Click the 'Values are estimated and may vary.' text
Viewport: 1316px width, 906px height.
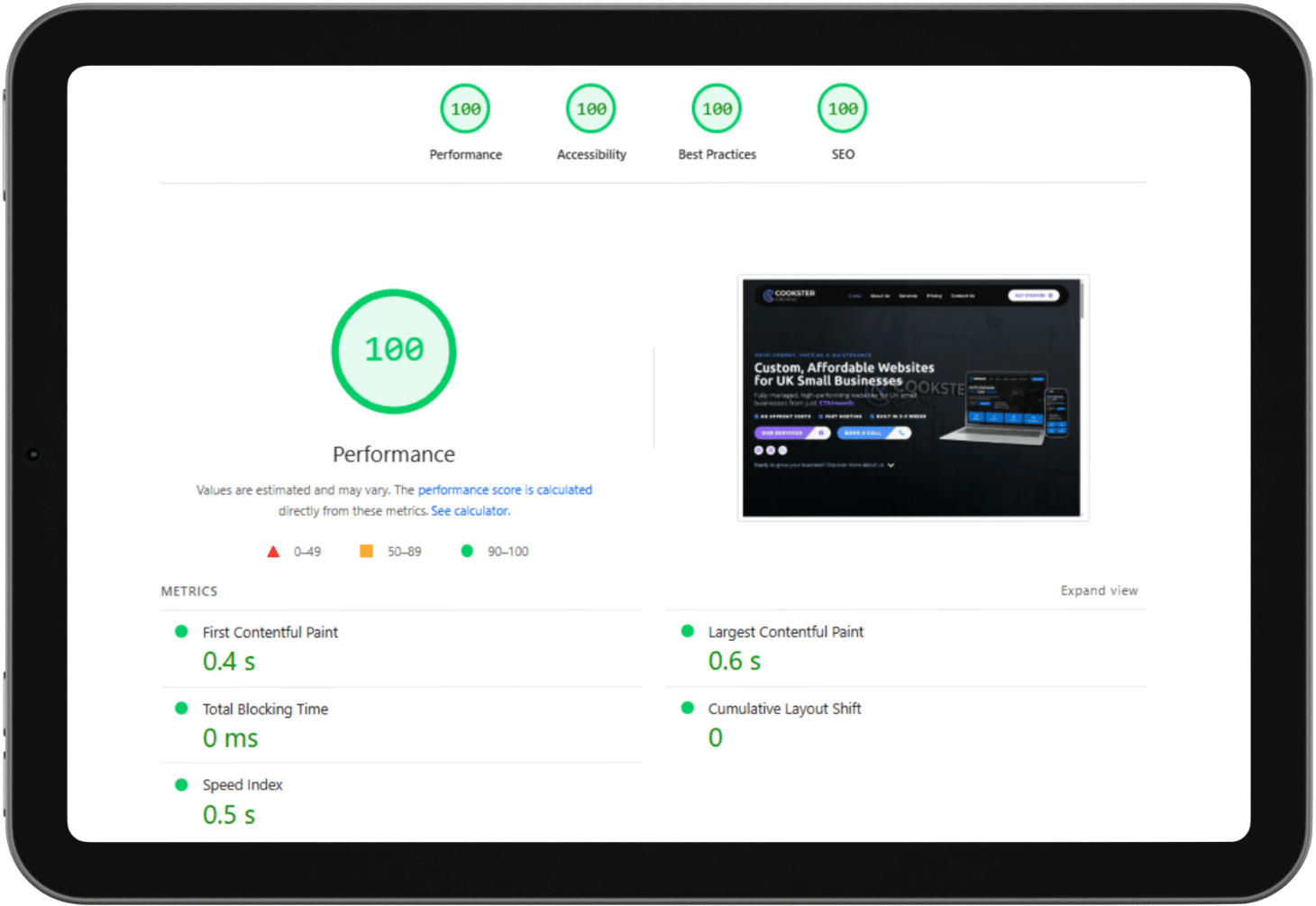point(294,490)
